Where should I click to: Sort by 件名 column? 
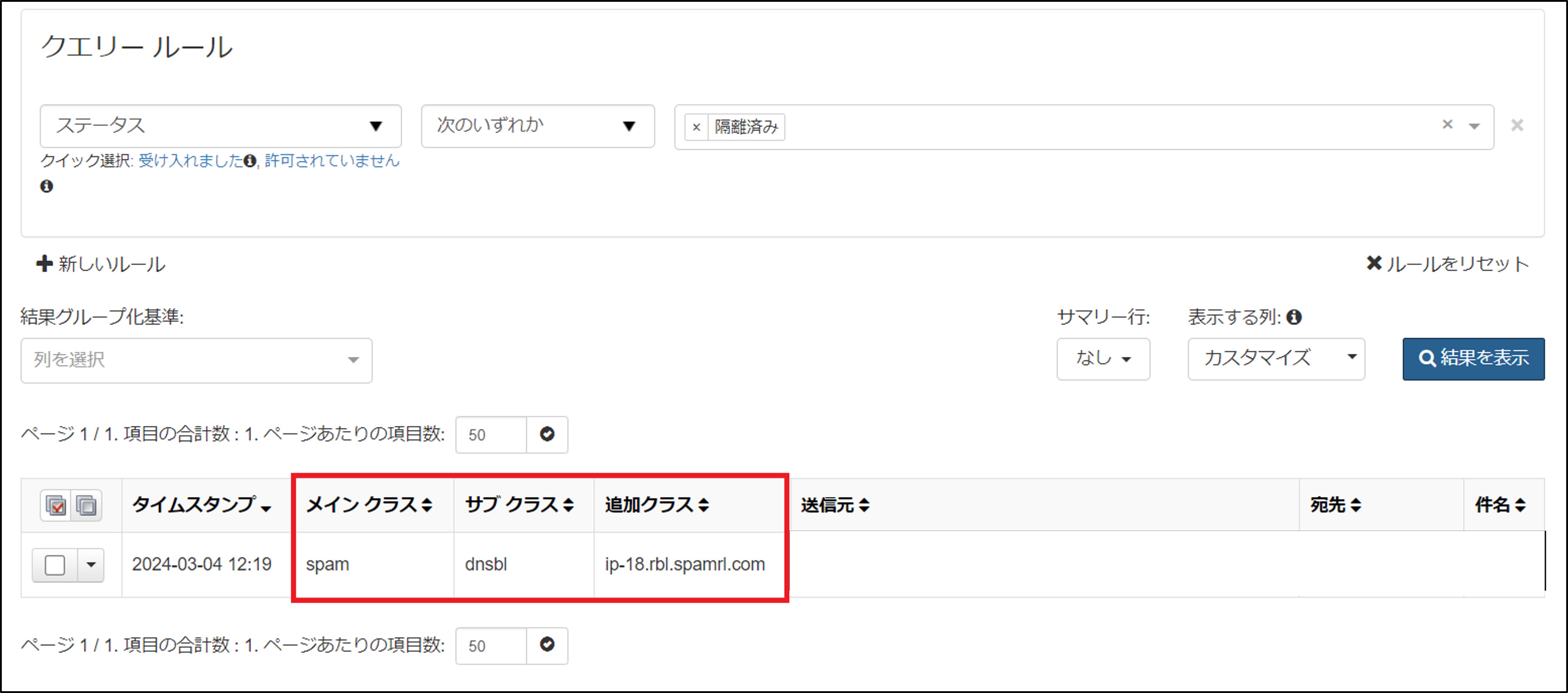tap(1500, 505)
